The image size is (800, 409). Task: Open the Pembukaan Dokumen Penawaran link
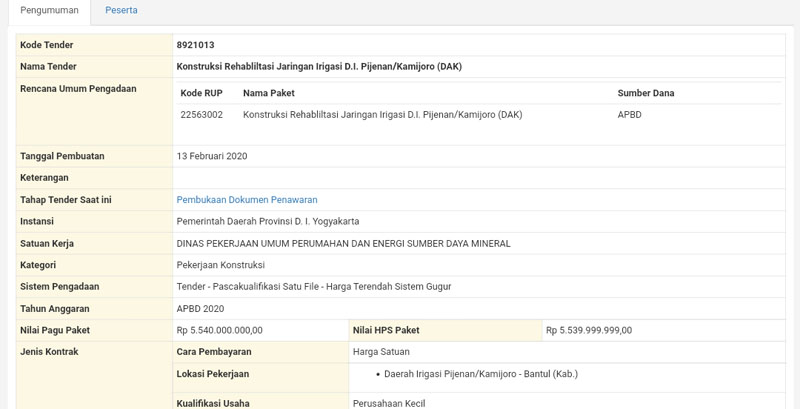[x=247, y=199]
